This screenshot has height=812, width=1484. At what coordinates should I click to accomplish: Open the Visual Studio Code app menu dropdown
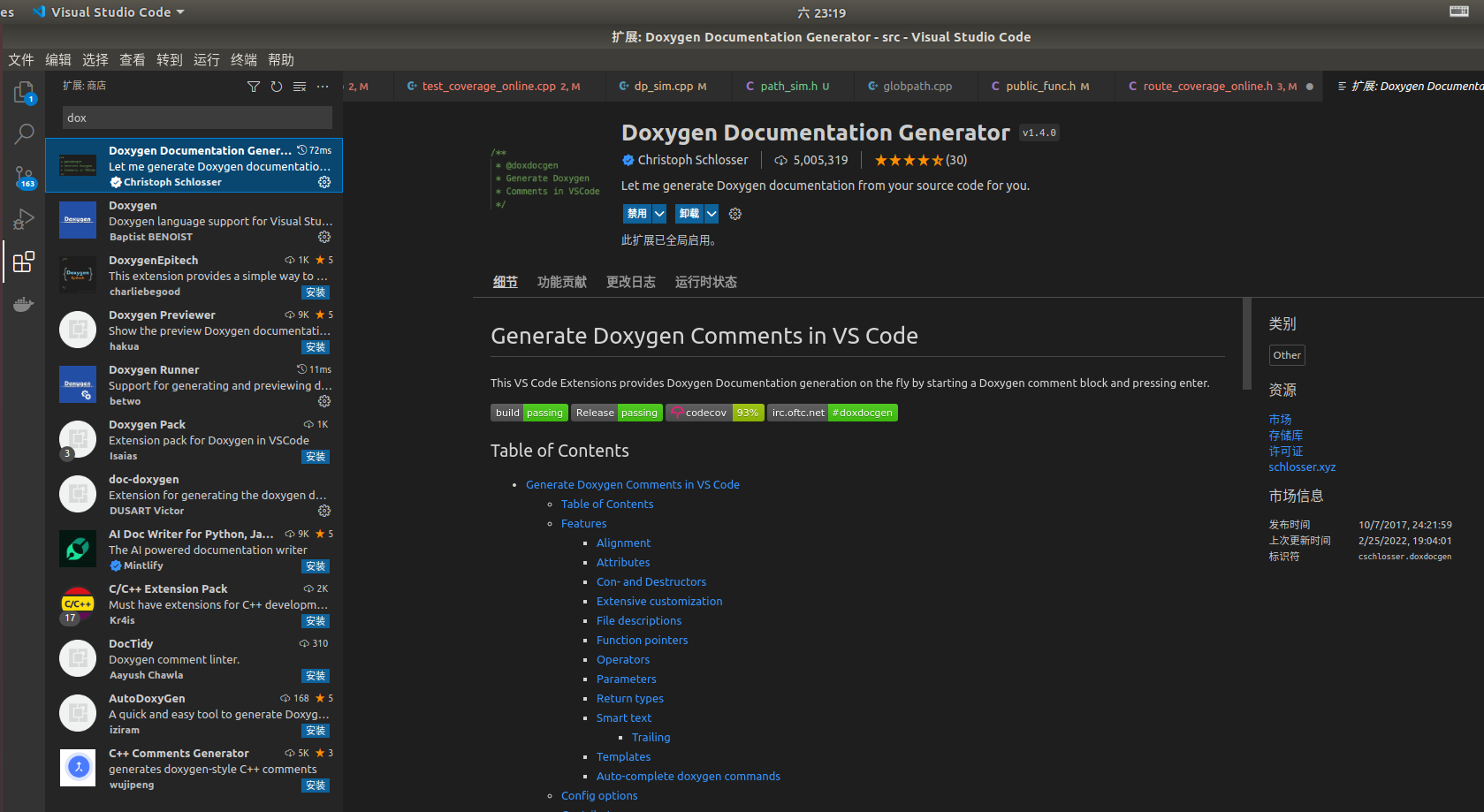coord(109,12)
